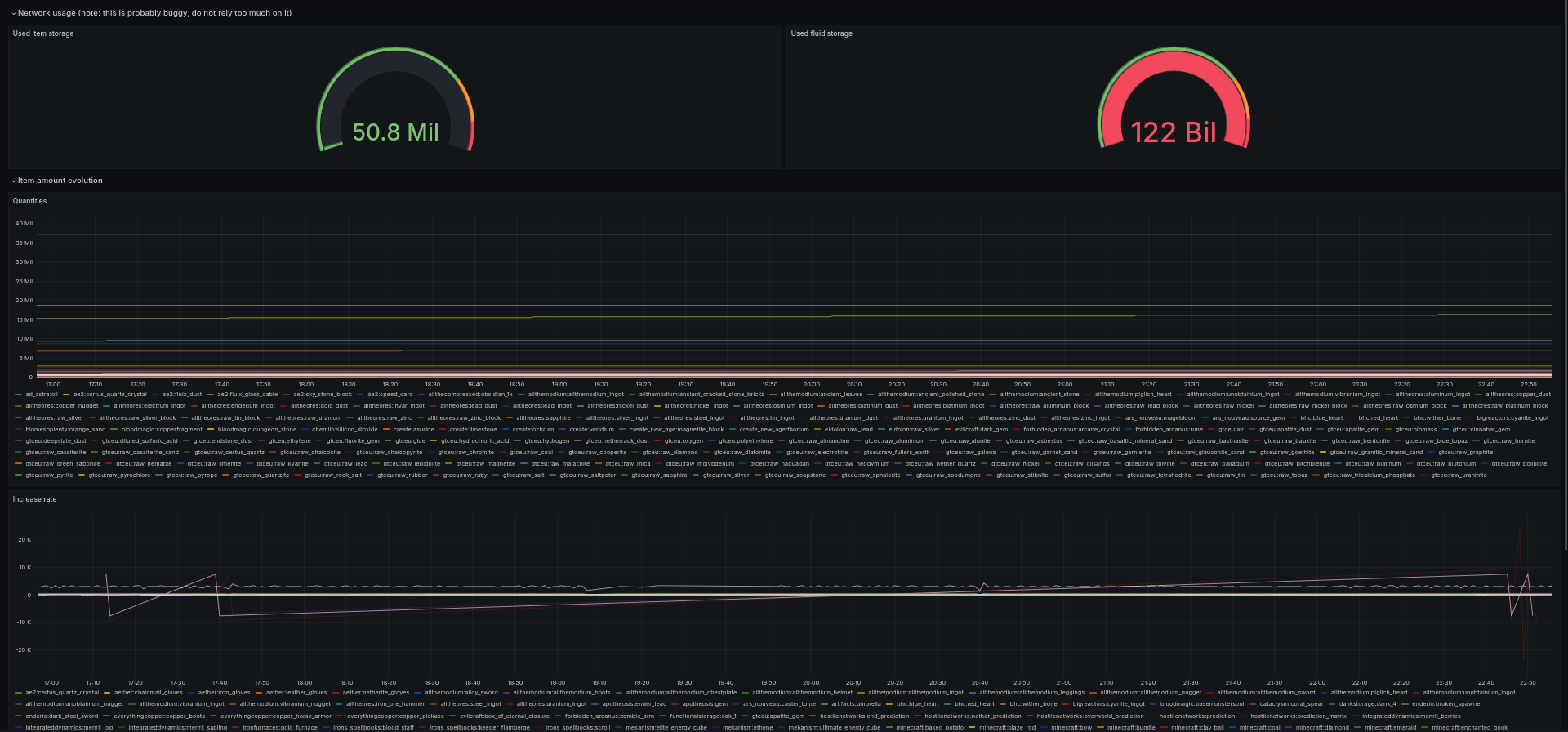Toggle allthecompressed:obsidian_1x legend series
The width and height of the screenshot is (1568, 732).
point(470,395)
